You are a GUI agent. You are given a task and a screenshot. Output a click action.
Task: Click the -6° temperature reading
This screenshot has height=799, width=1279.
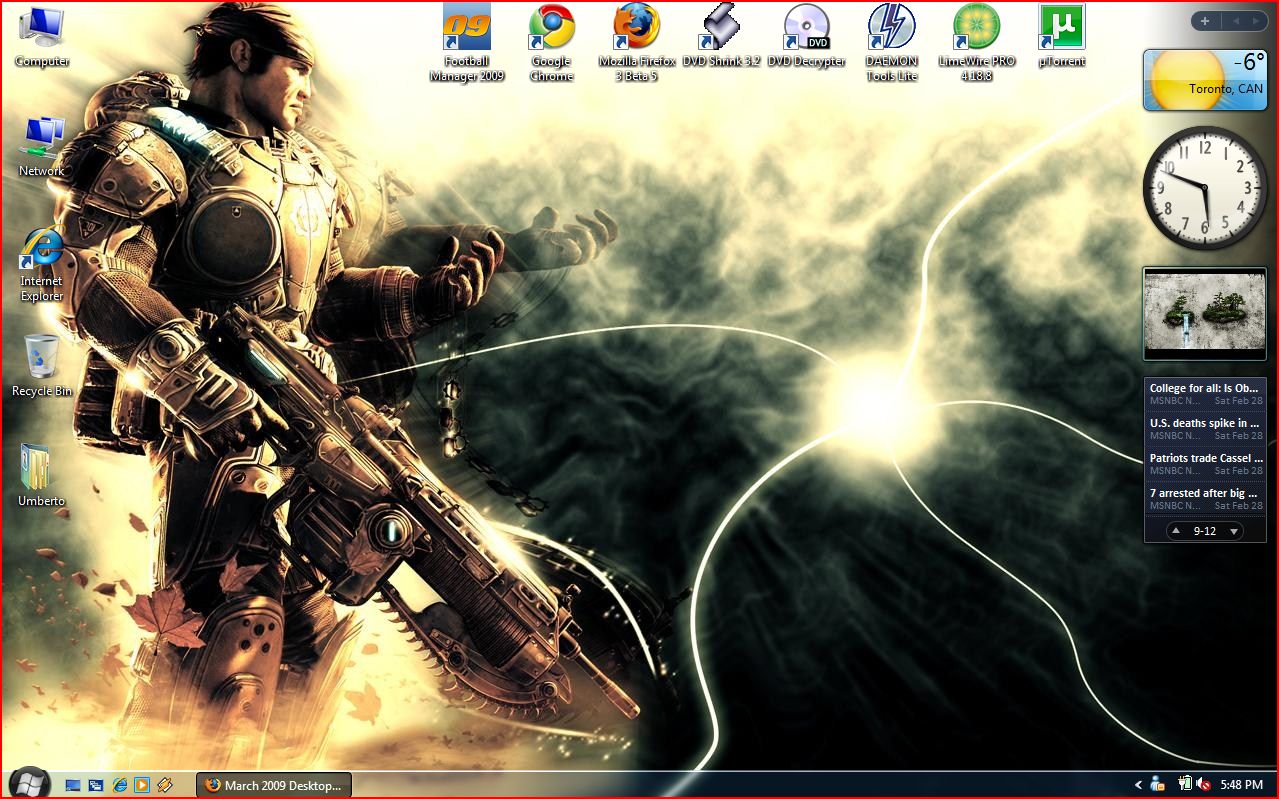1249,62
